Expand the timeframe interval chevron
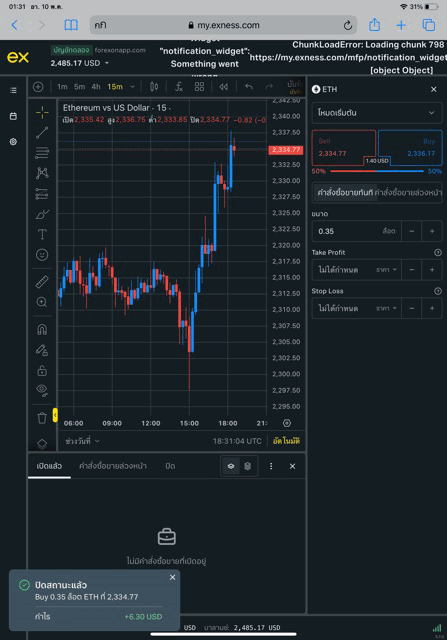Screen dimensions: 447x640 pyautogui.click(x=132, y=87)
